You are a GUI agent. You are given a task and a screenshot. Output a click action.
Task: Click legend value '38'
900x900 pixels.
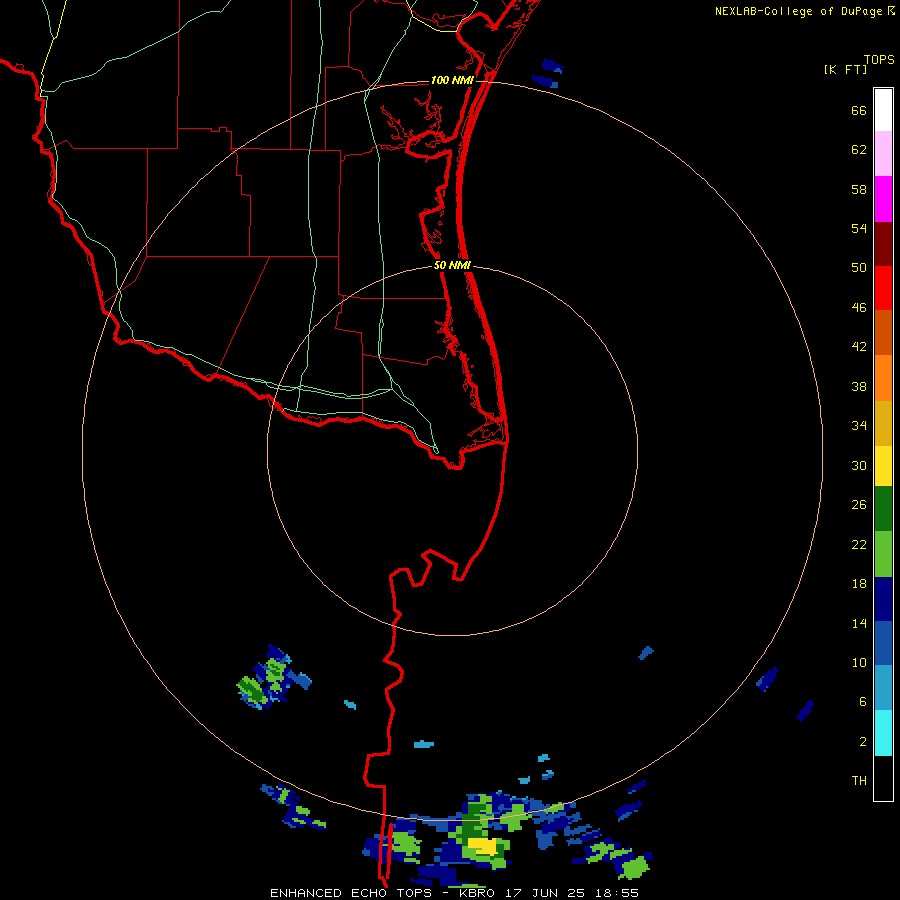[x=859, y=387]
